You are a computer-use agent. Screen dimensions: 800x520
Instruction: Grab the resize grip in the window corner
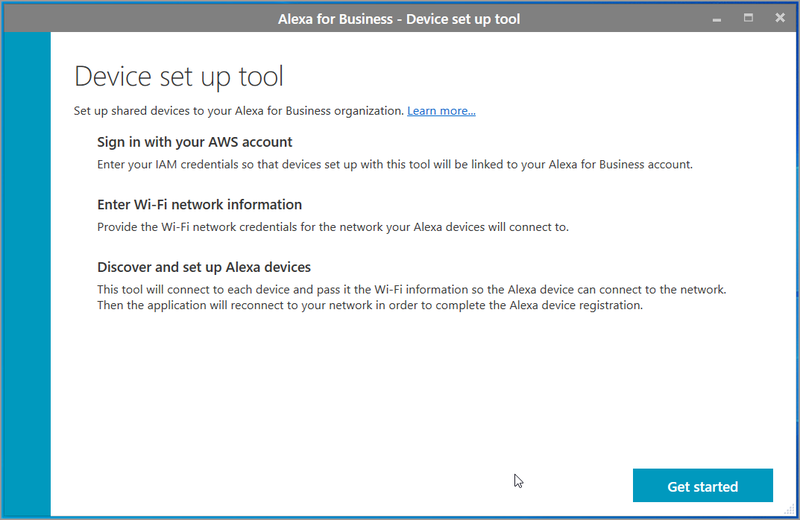(x=789, y=509)
